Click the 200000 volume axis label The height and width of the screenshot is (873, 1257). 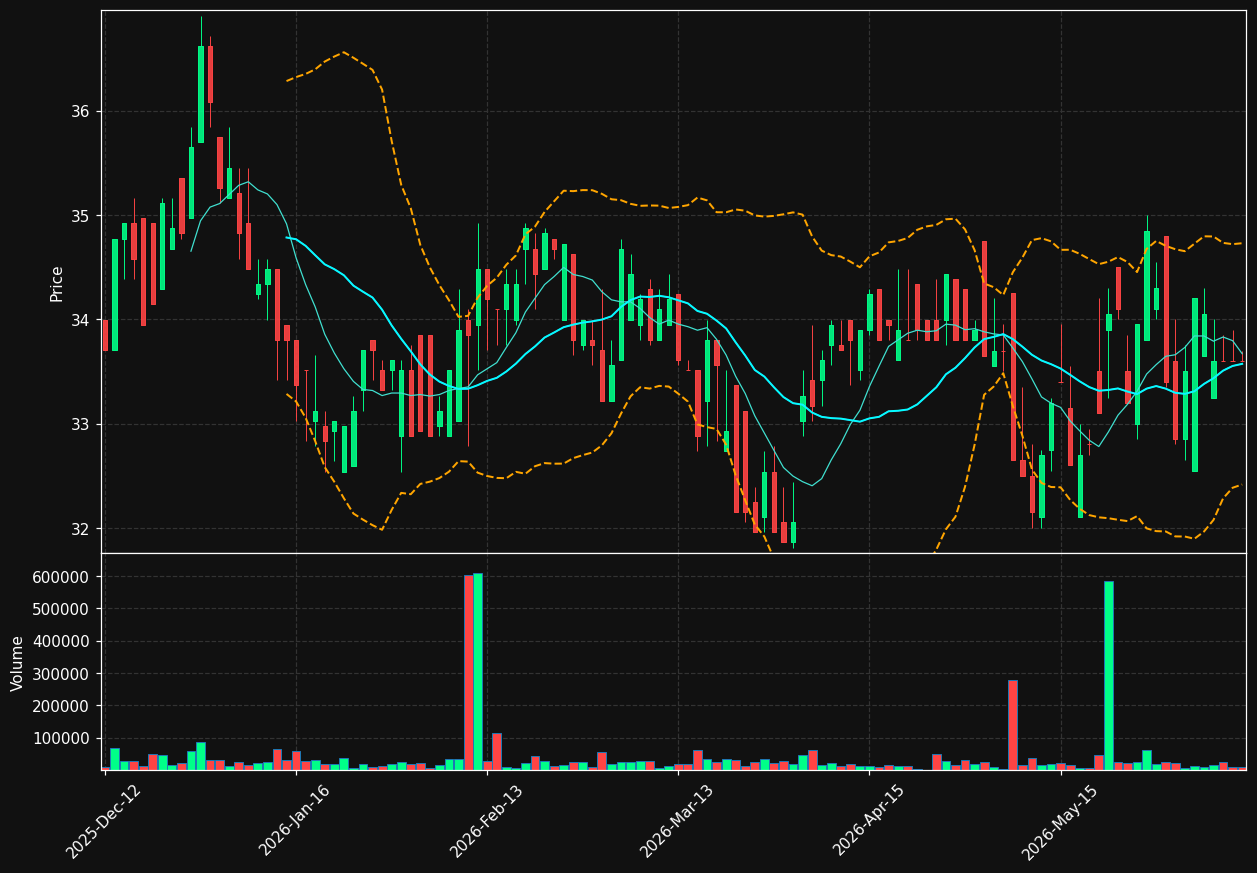(61, 706)
